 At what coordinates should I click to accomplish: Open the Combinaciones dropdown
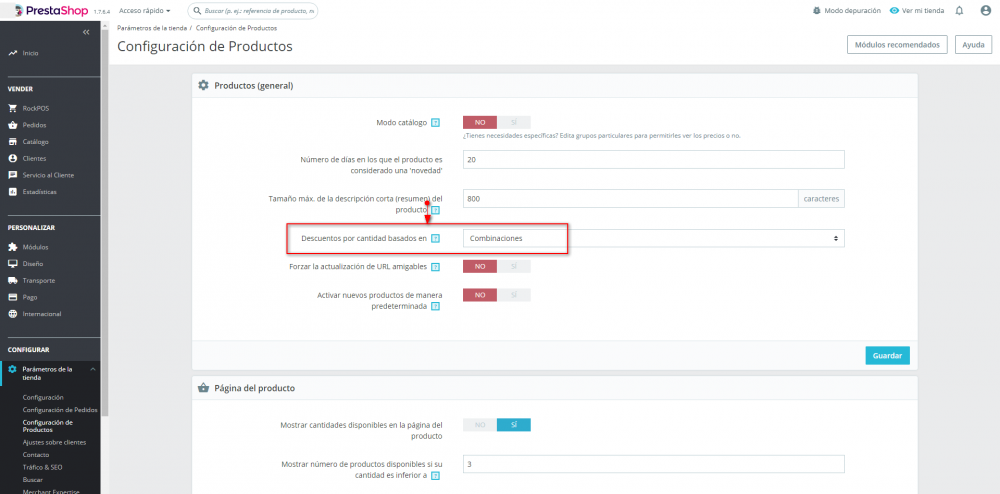(654, 238)
